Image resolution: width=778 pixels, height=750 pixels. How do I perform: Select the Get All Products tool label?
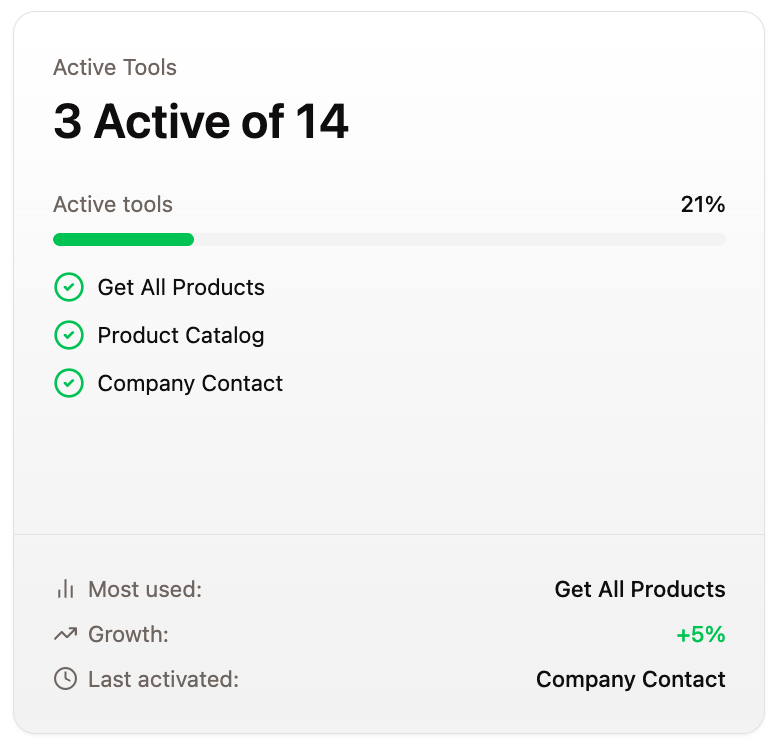(181, 287)
